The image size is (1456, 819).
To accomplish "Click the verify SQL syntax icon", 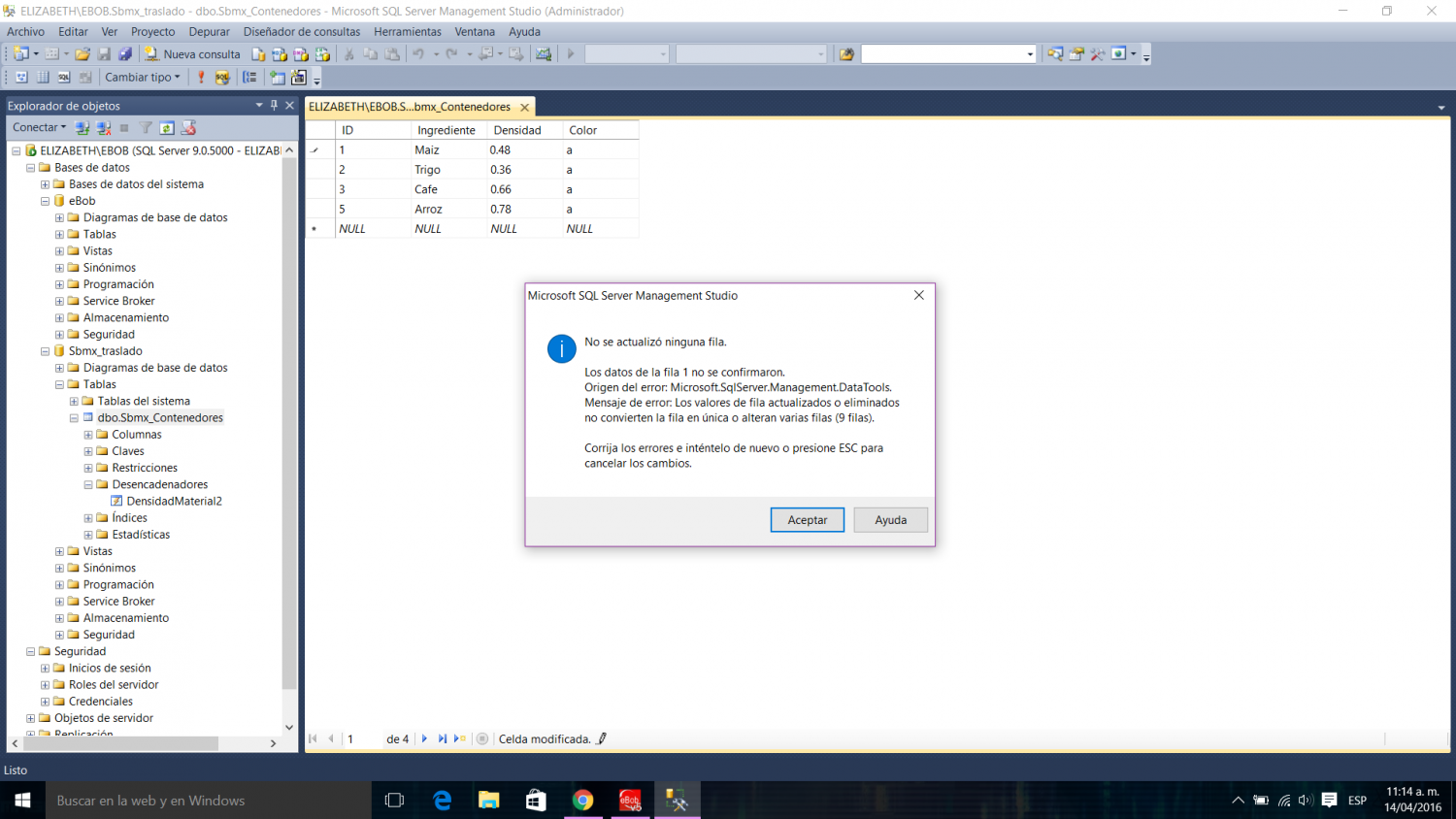I will point(222,78).
